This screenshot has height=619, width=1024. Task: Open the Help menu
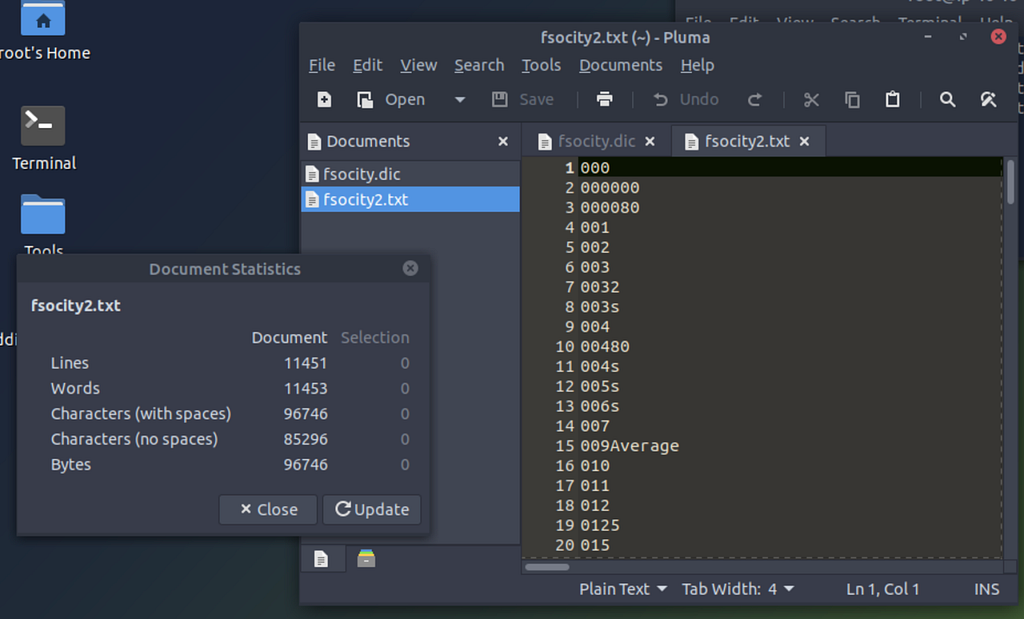[697, 65]
